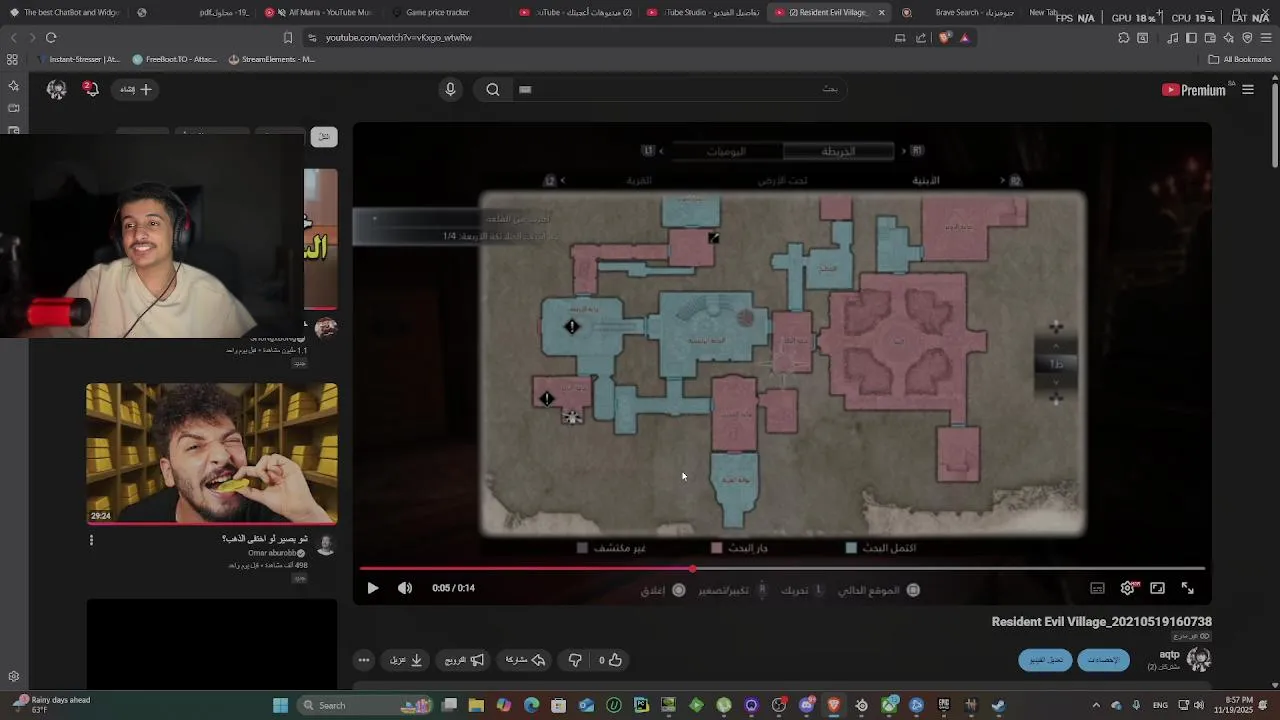Dislike the video with thumbs down

(575, 660)
